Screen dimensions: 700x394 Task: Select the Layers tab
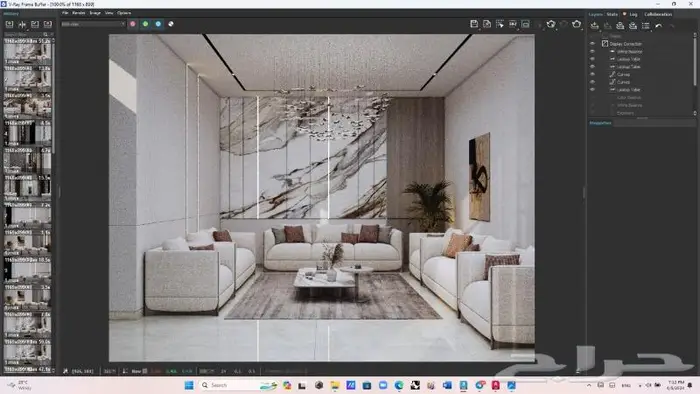(x=596, y=14)
